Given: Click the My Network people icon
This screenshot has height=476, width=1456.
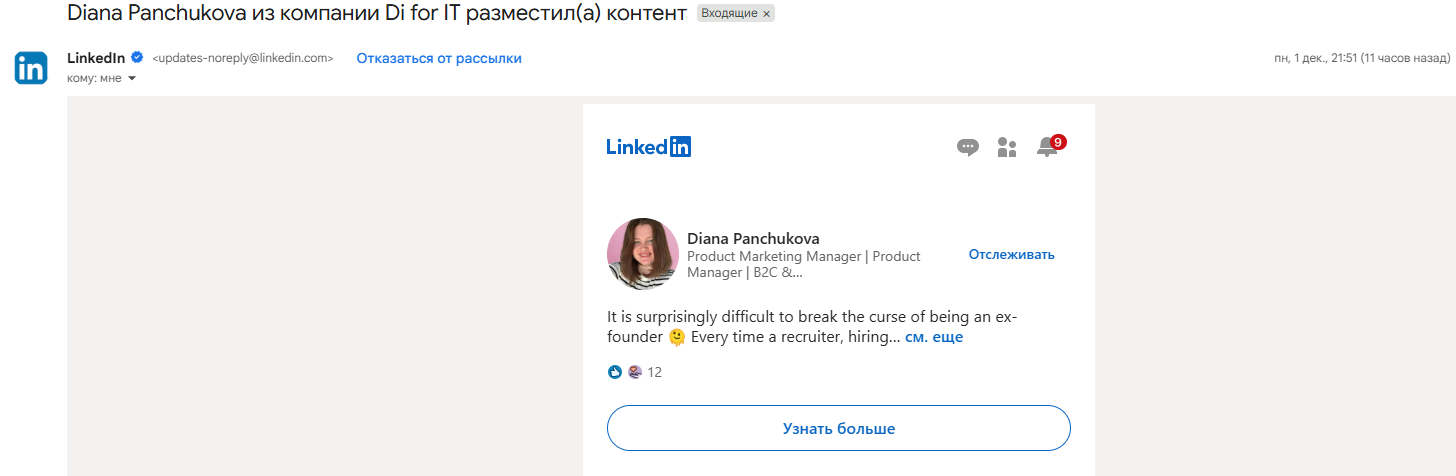Looking at the screenshot, I should point(1007,148).
